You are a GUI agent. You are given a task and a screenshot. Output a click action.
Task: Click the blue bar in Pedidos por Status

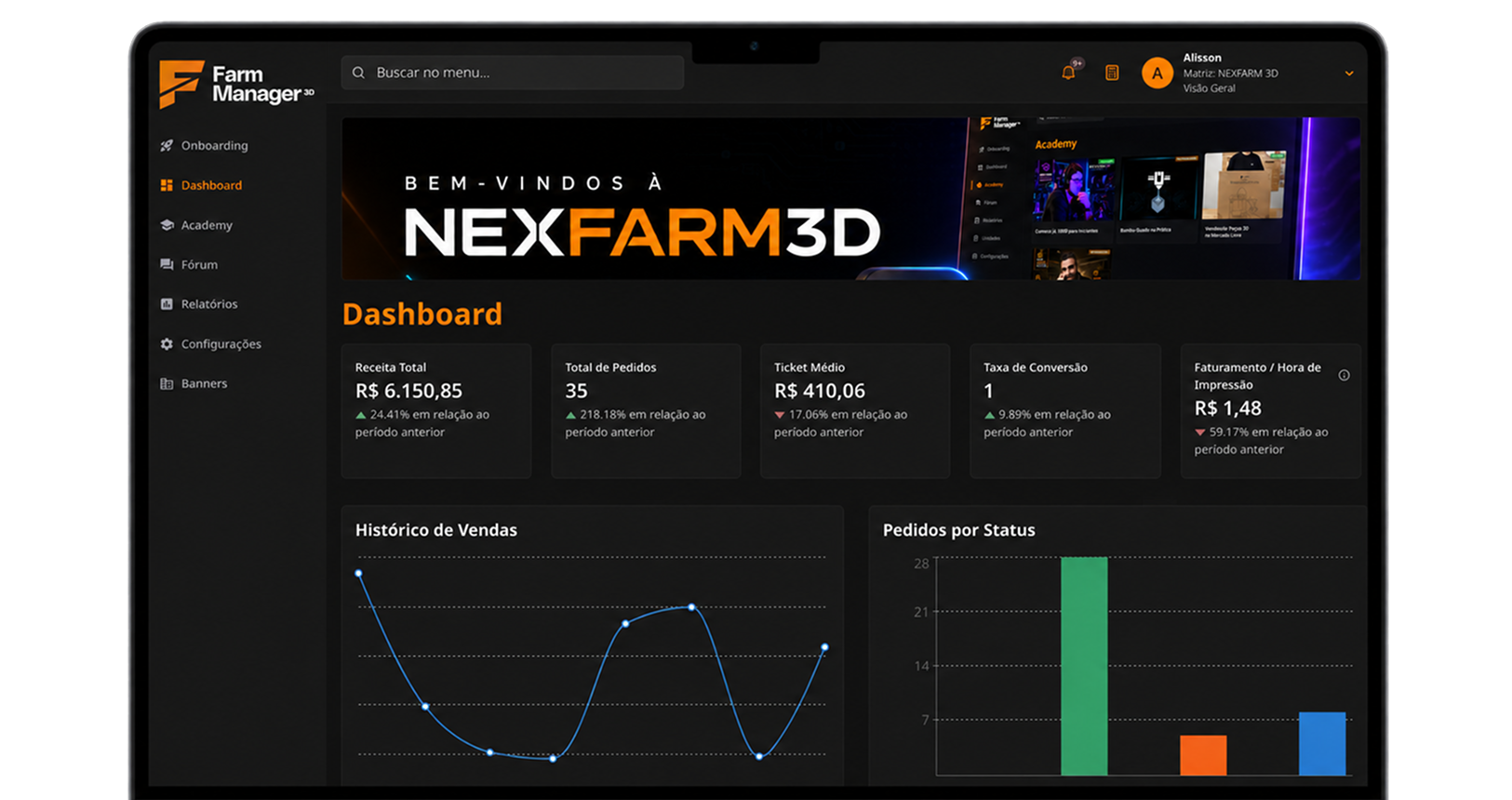tap(1322, 743)
